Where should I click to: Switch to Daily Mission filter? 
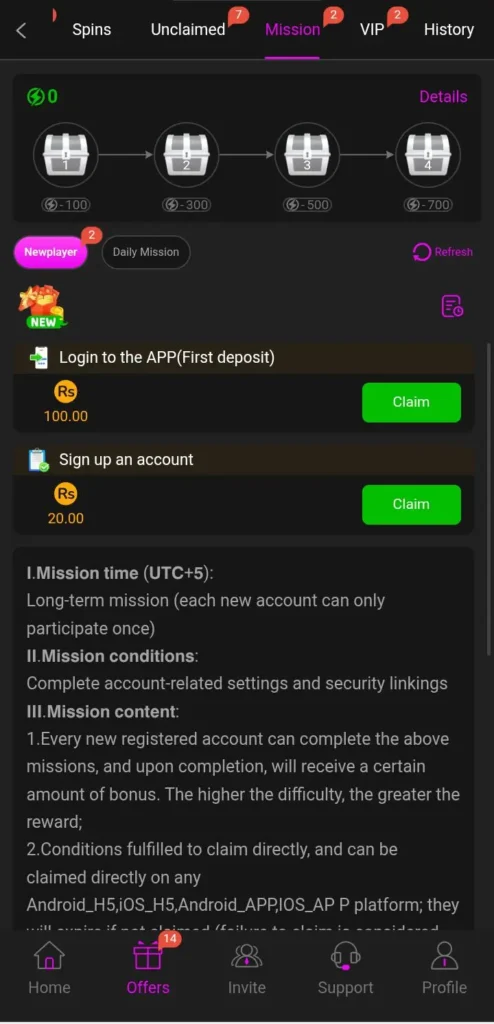[146, 252]
